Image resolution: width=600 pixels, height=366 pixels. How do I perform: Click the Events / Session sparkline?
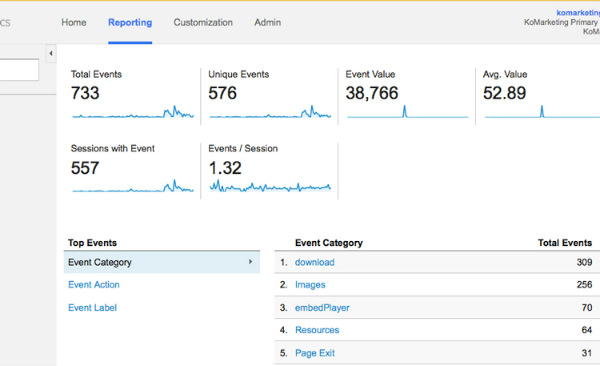(x=270, y=186)
